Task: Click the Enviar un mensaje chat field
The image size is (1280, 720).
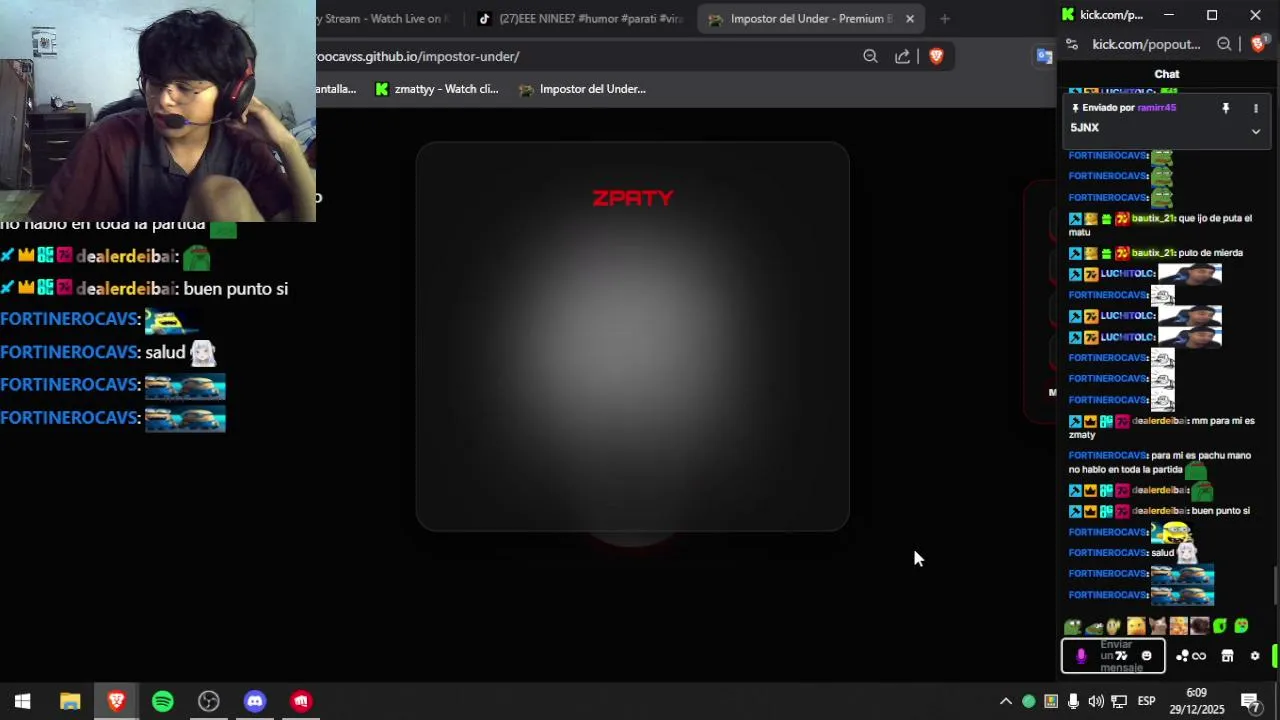Action: pyautogui.click(x=1113, y=656)
